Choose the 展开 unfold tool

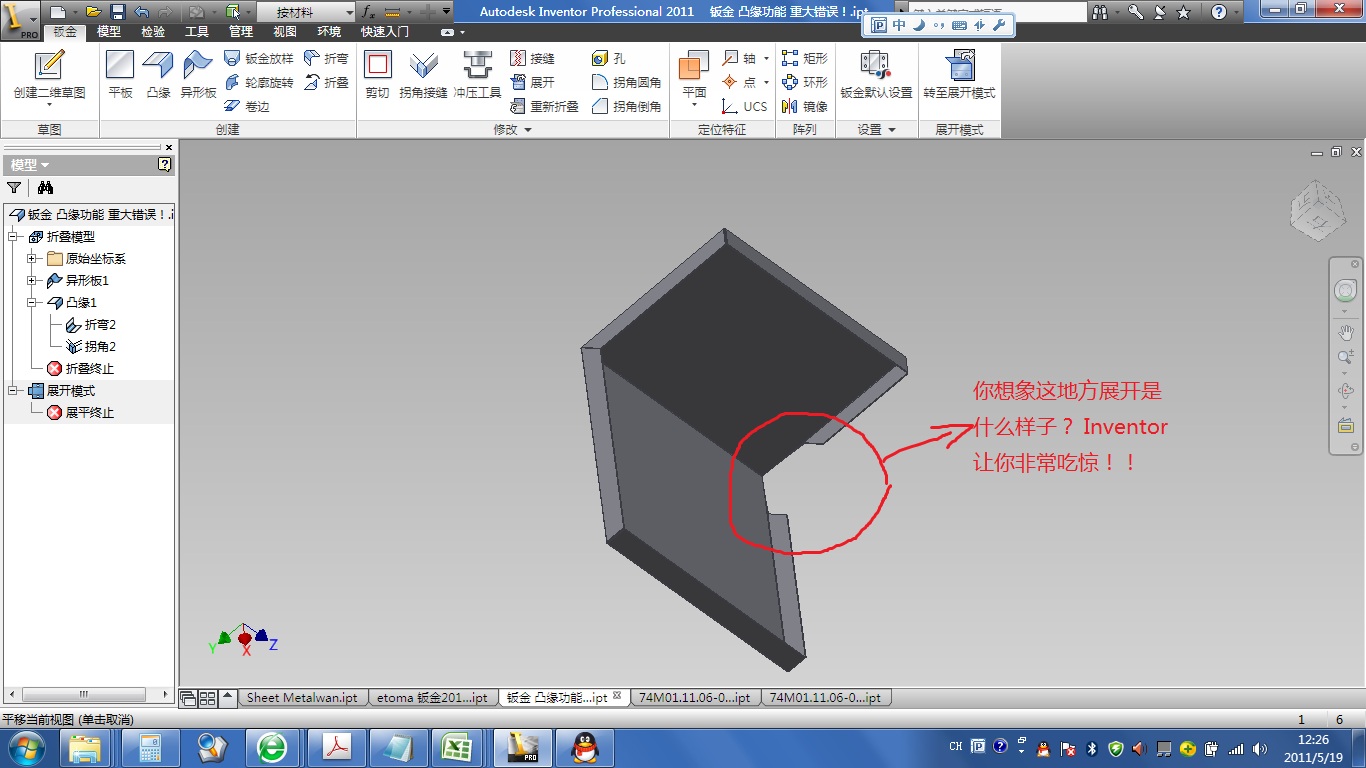pyautogui.click(x=532, y=83)
